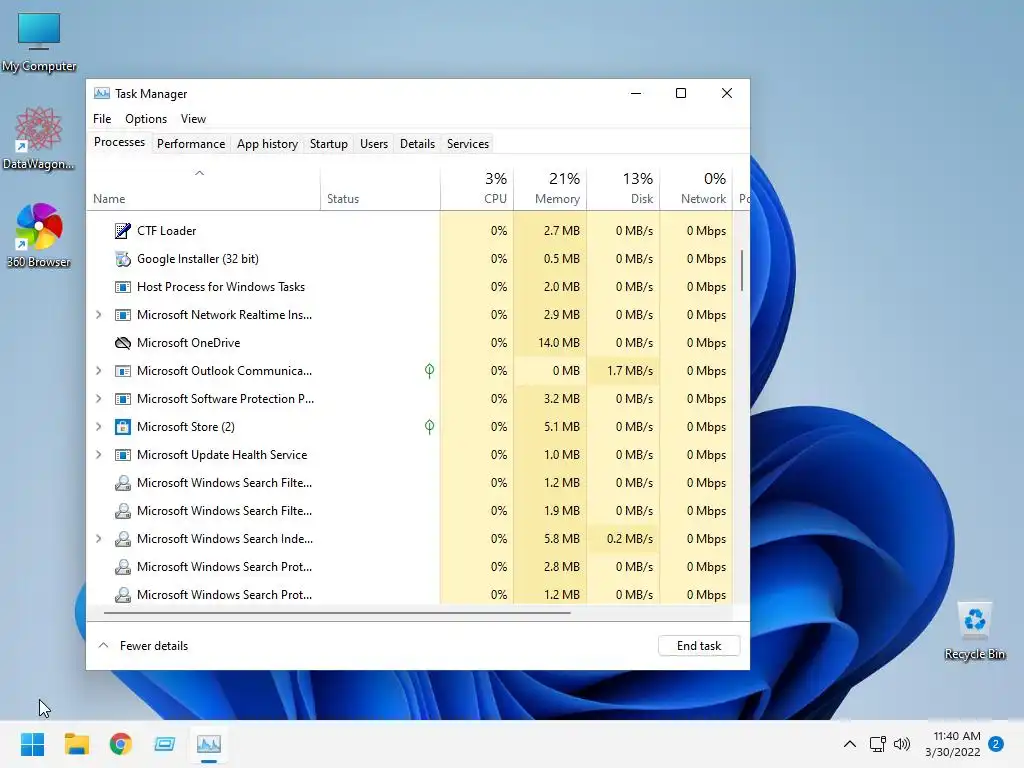Click the Microsoft Store bag icon
The width and height of the screenshot is (1024, 768).
click(123, 426)
